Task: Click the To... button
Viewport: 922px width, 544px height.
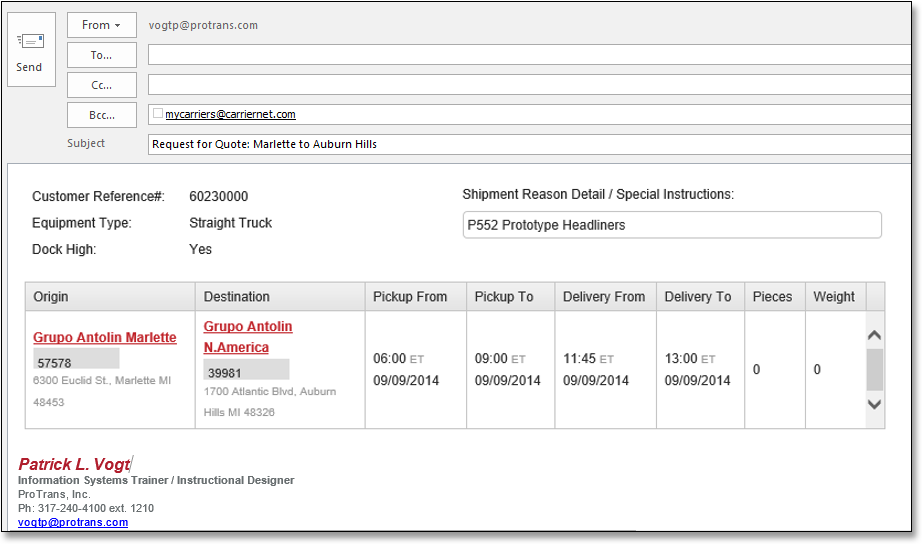Action: (102, 55)
